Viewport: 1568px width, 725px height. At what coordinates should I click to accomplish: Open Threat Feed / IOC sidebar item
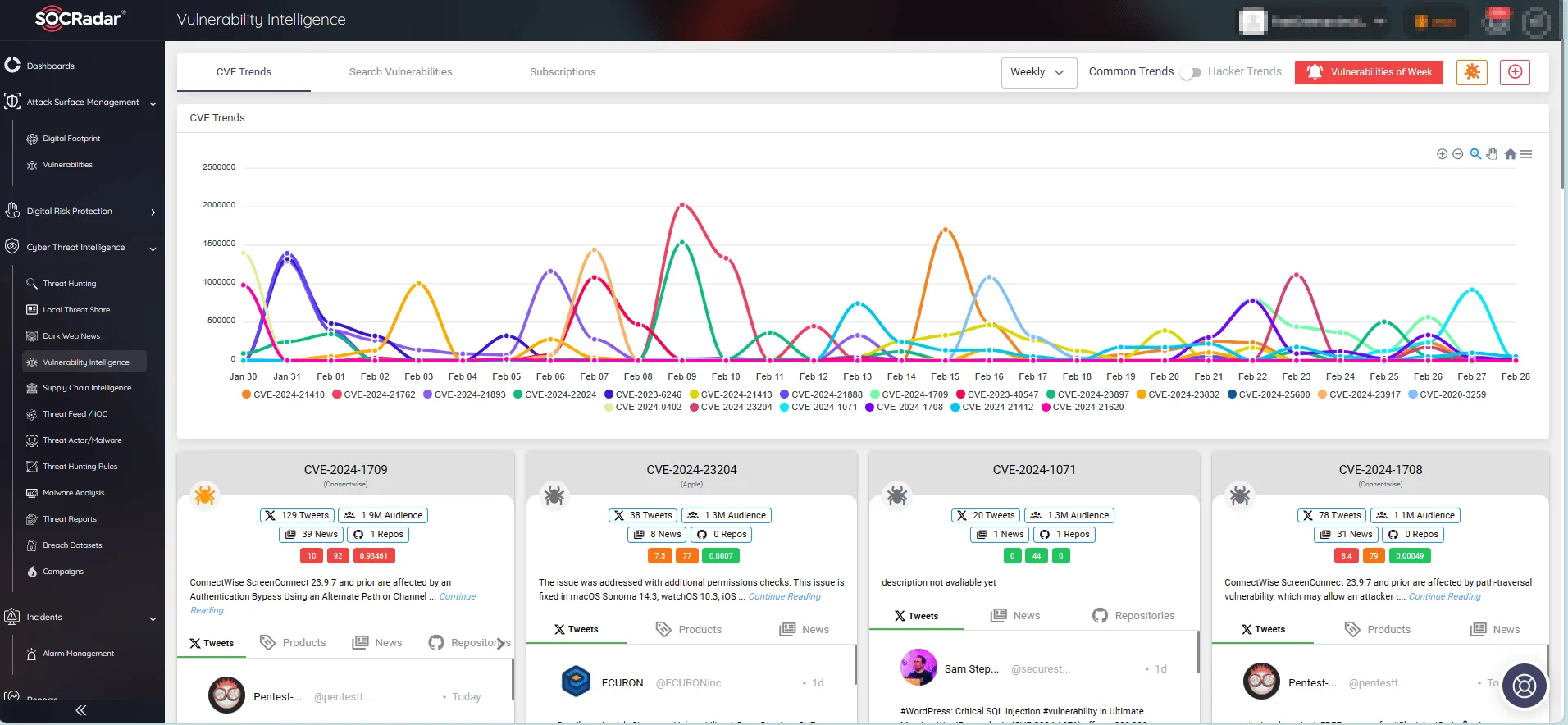[x=75, y=414]
